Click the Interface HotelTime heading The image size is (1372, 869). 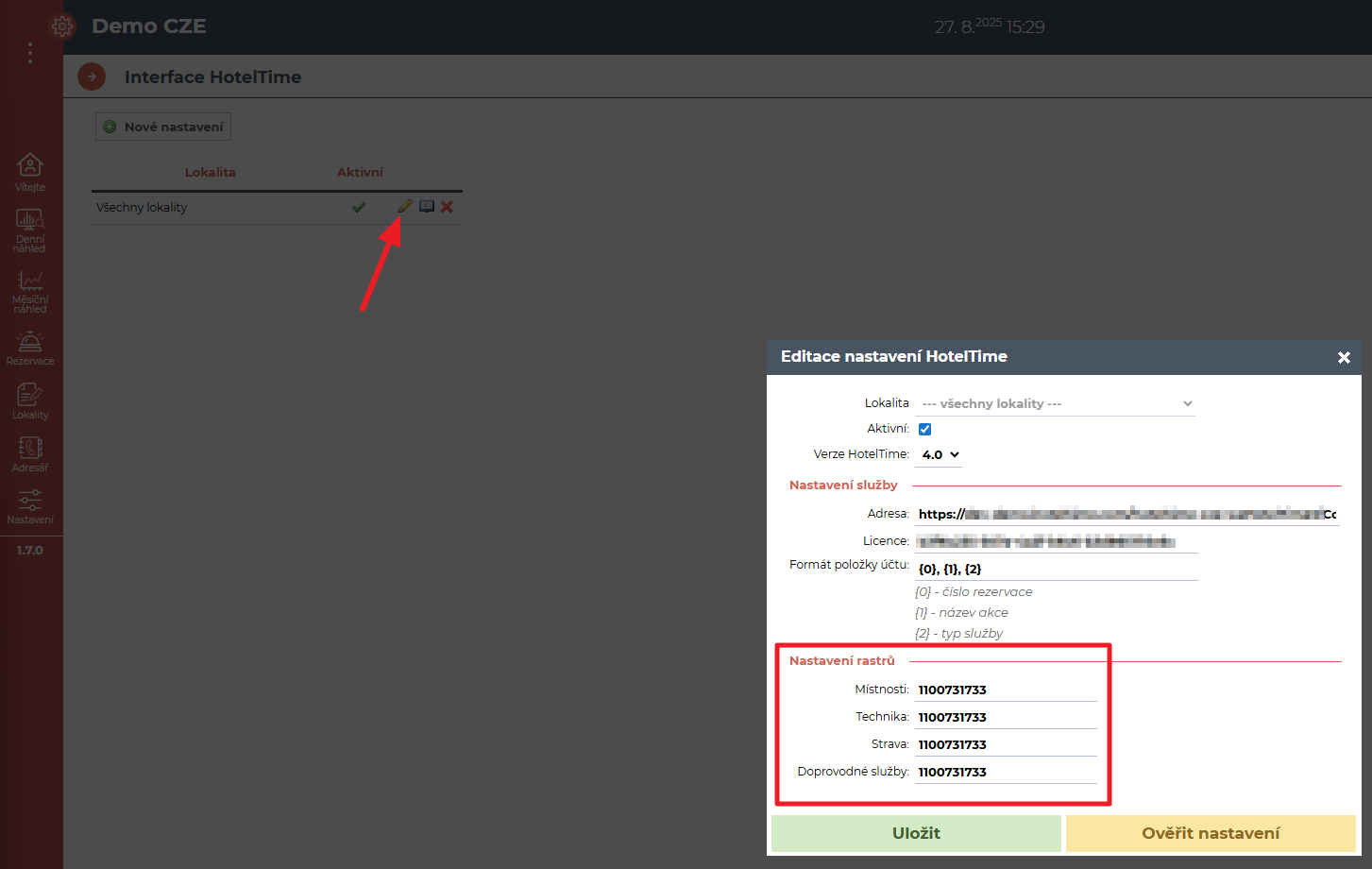tap(212, 77)
